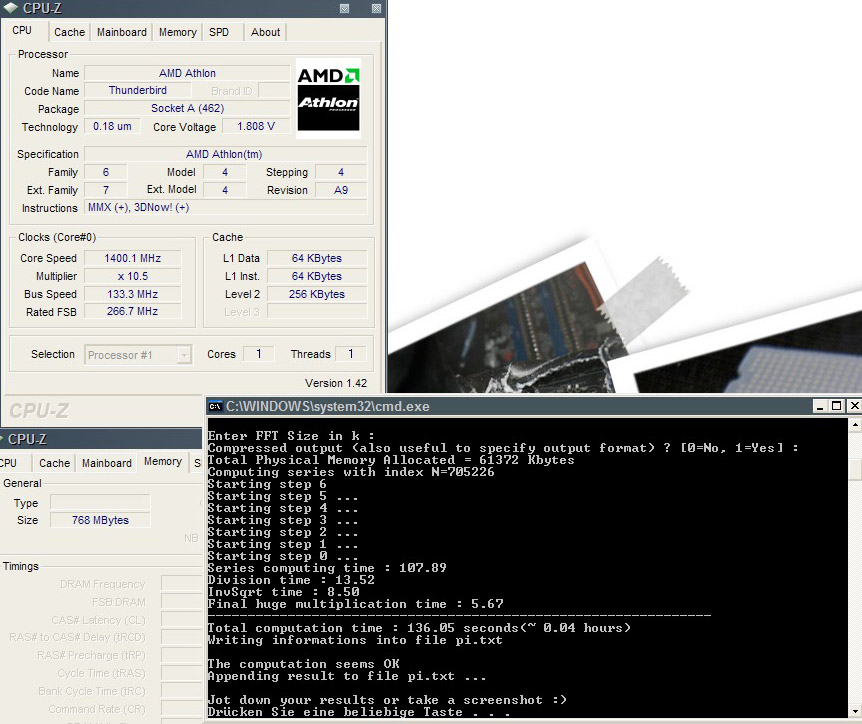Click the cmd.exe title bar icon

pos(215,407)
